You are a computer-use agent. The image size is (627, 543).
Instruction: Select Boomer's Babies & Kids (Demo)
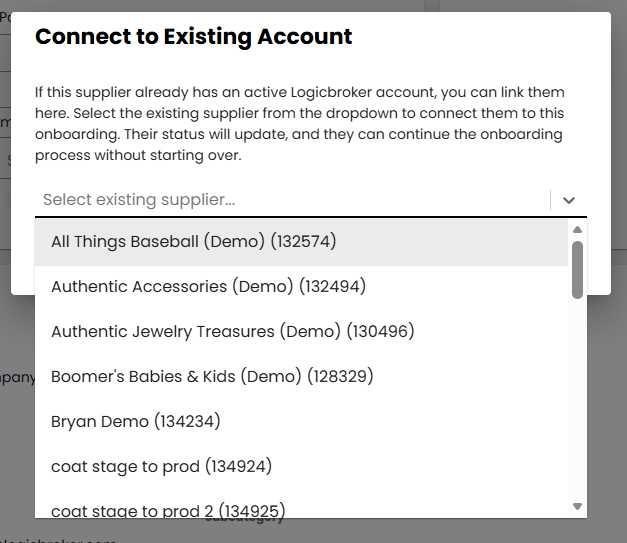(x=211, y=376)
